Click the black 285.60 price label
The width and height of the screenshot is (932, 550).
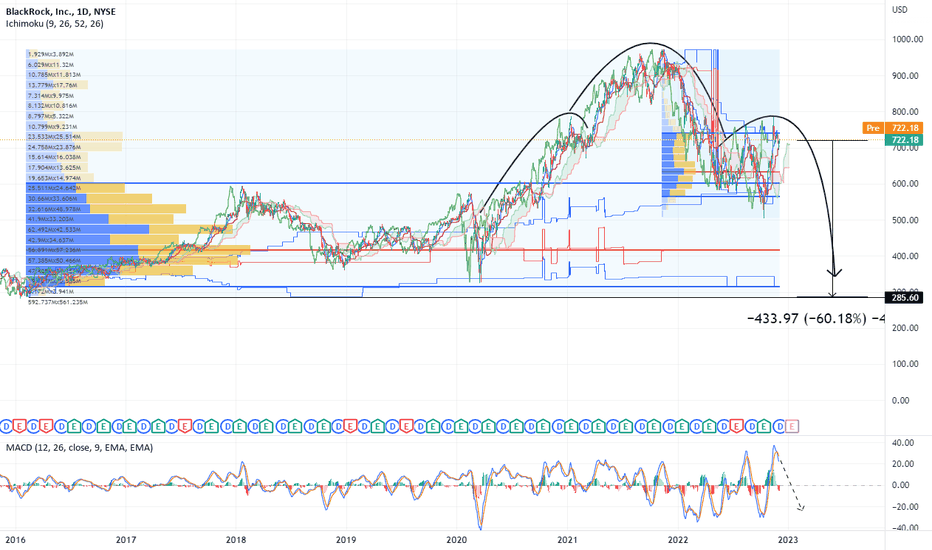(x=903, y=297)
